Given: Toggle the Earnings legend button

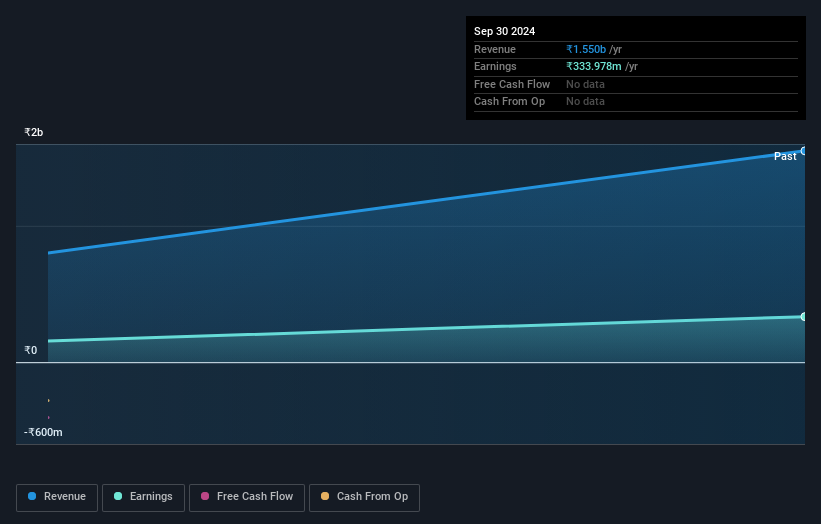Looking at the screenshot, I should pyautogui.click(x=143, y=497).
